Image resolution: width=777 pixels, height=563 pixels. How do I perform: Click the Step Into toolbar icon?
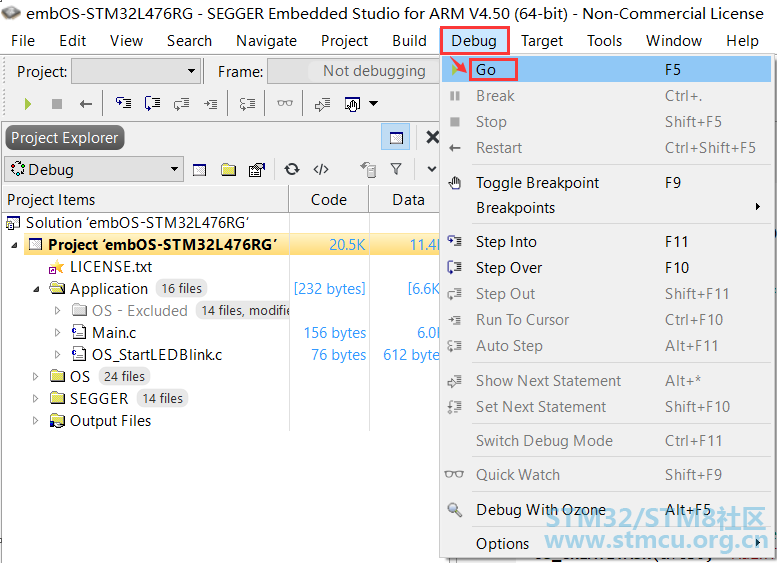pyautogui.click(x=123, y=103)
